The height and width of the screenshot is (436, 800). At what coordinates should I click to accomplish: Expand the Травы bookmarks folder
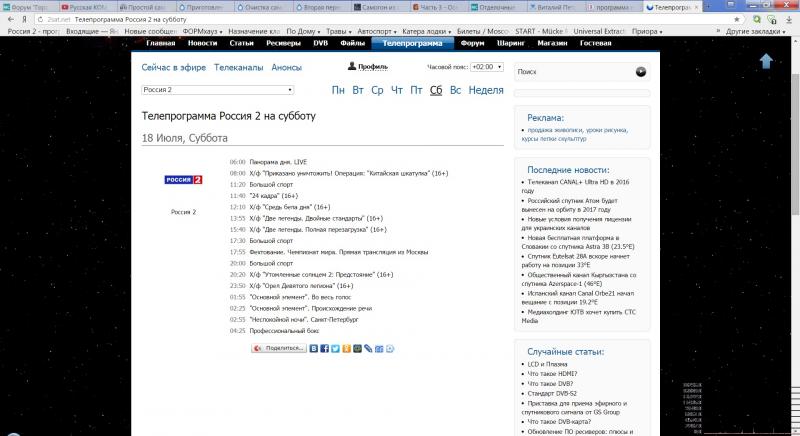339,32
